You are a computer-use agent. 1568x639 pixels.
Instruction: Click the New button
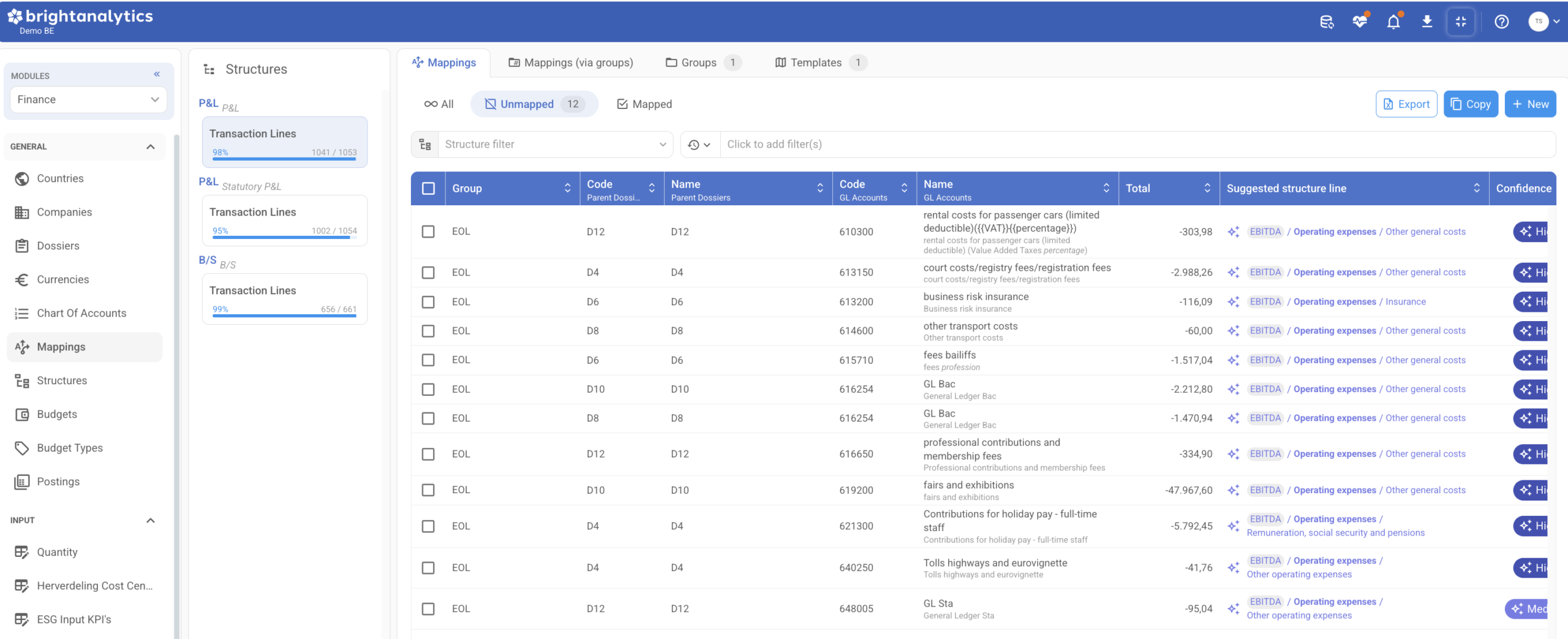tap(1530, 104)
